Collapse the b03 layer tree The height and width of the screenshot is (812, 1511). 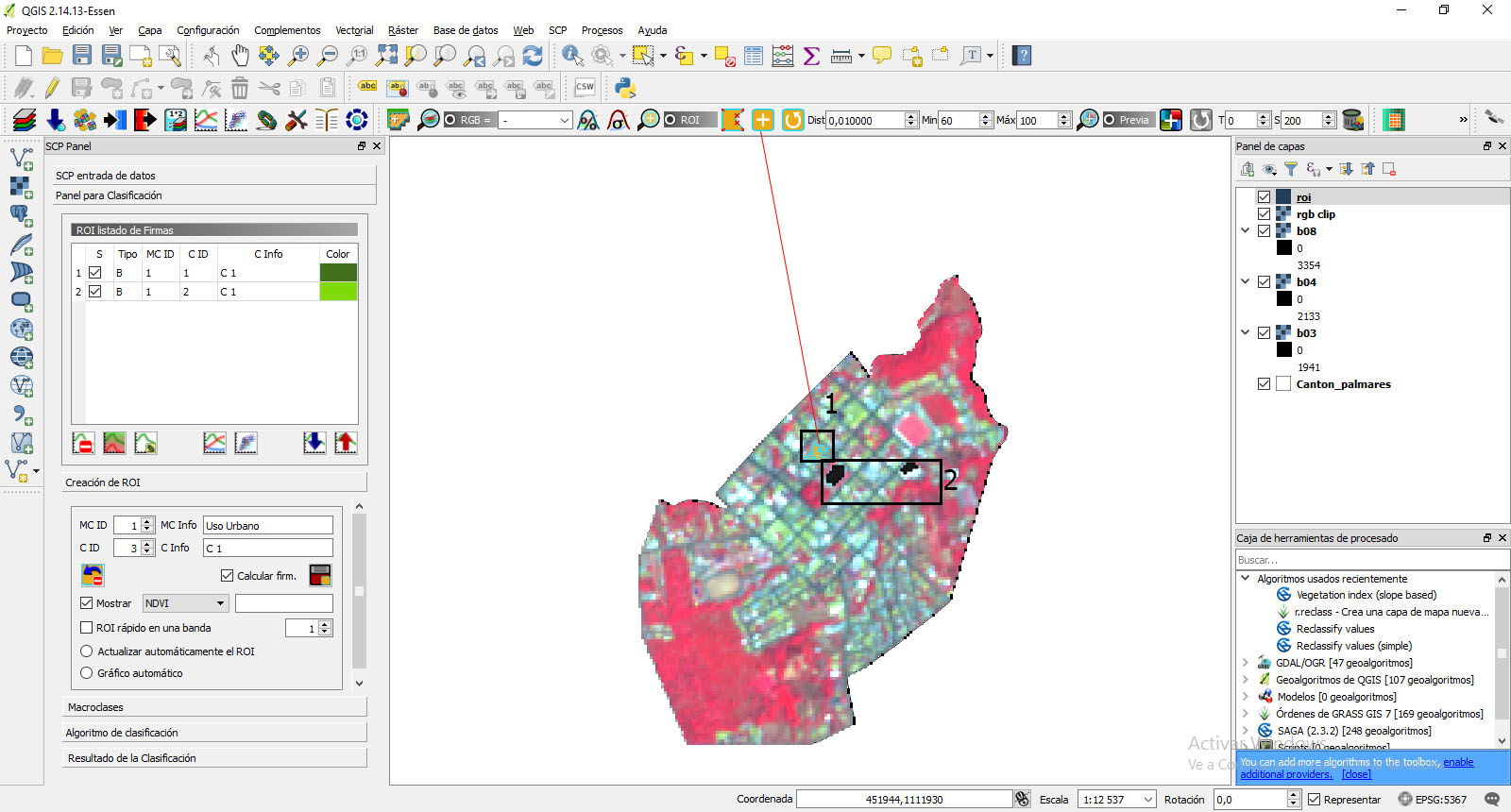coord(1245,332)
